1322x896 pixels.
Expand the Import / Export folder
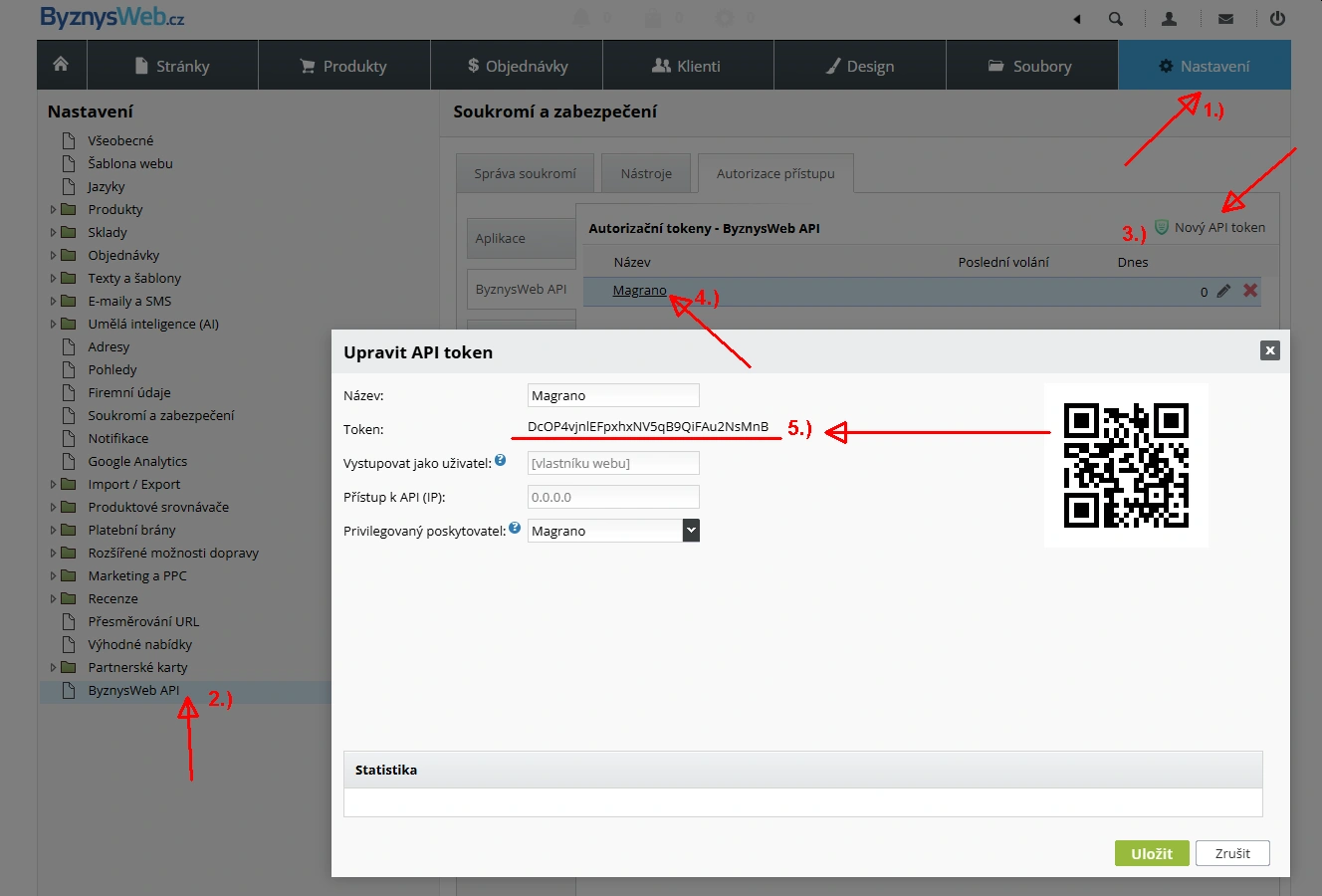point(54,485)
